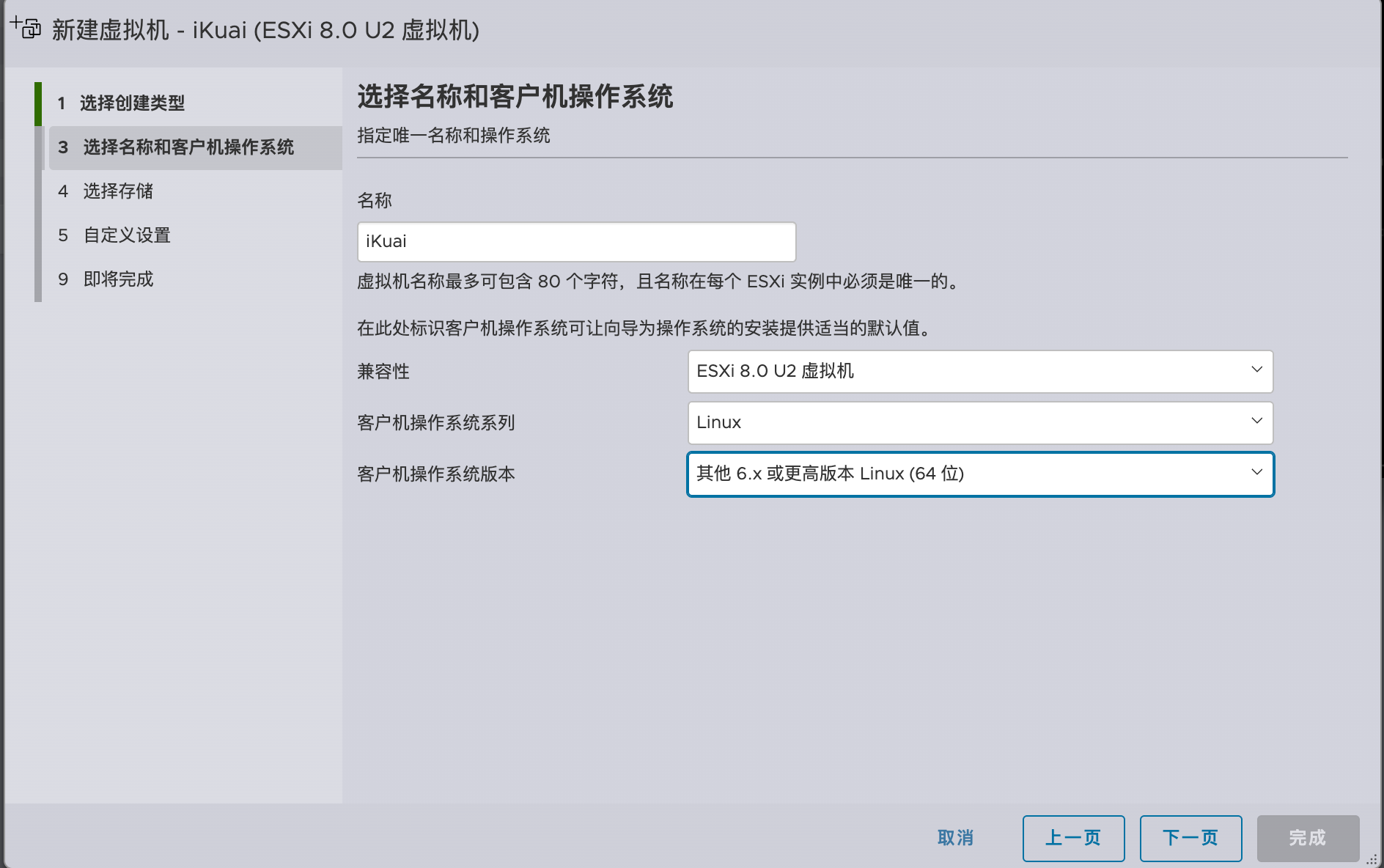Click the 兼容性 field label

383,372
